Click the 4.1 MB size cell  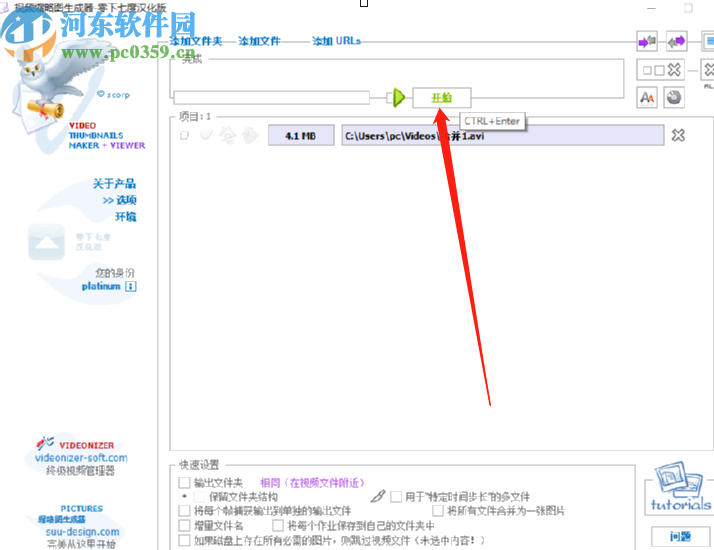301,135
